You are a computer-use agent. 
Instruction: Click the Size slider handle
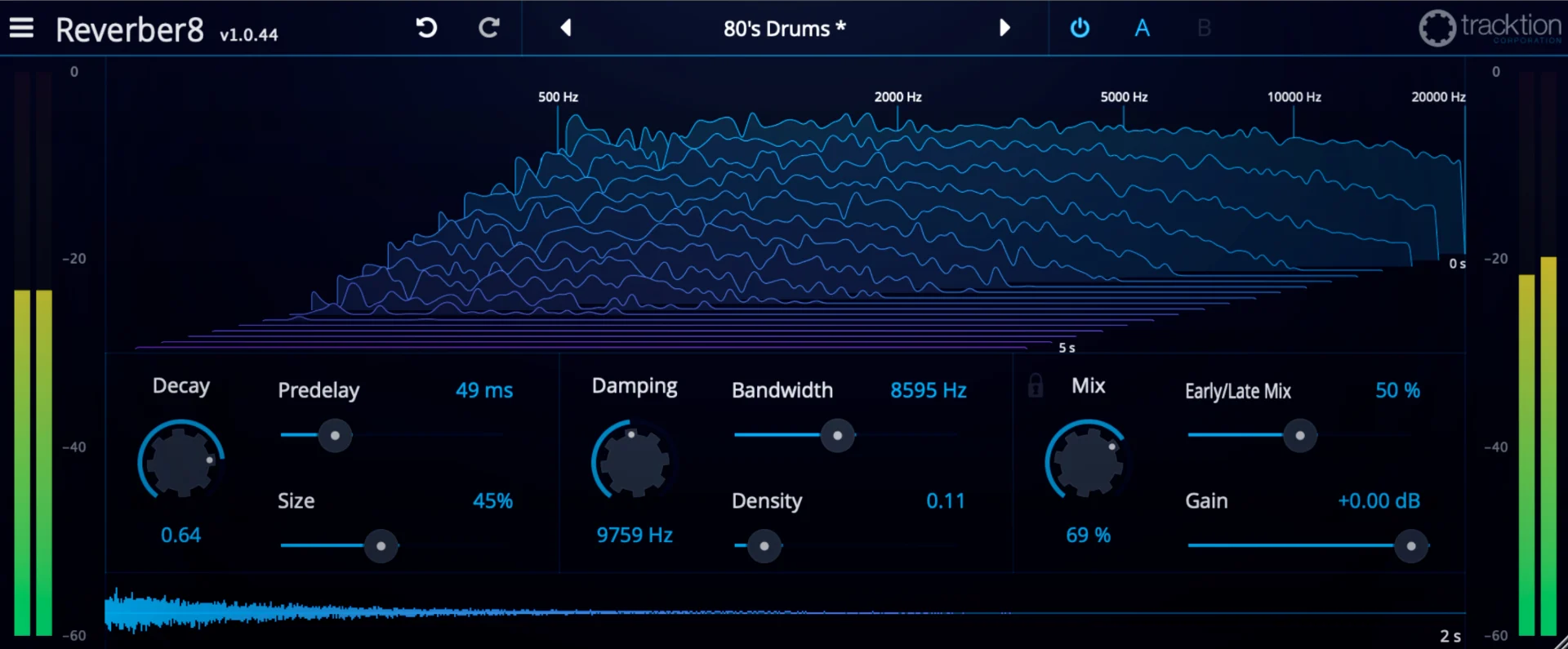click(381, 545)
